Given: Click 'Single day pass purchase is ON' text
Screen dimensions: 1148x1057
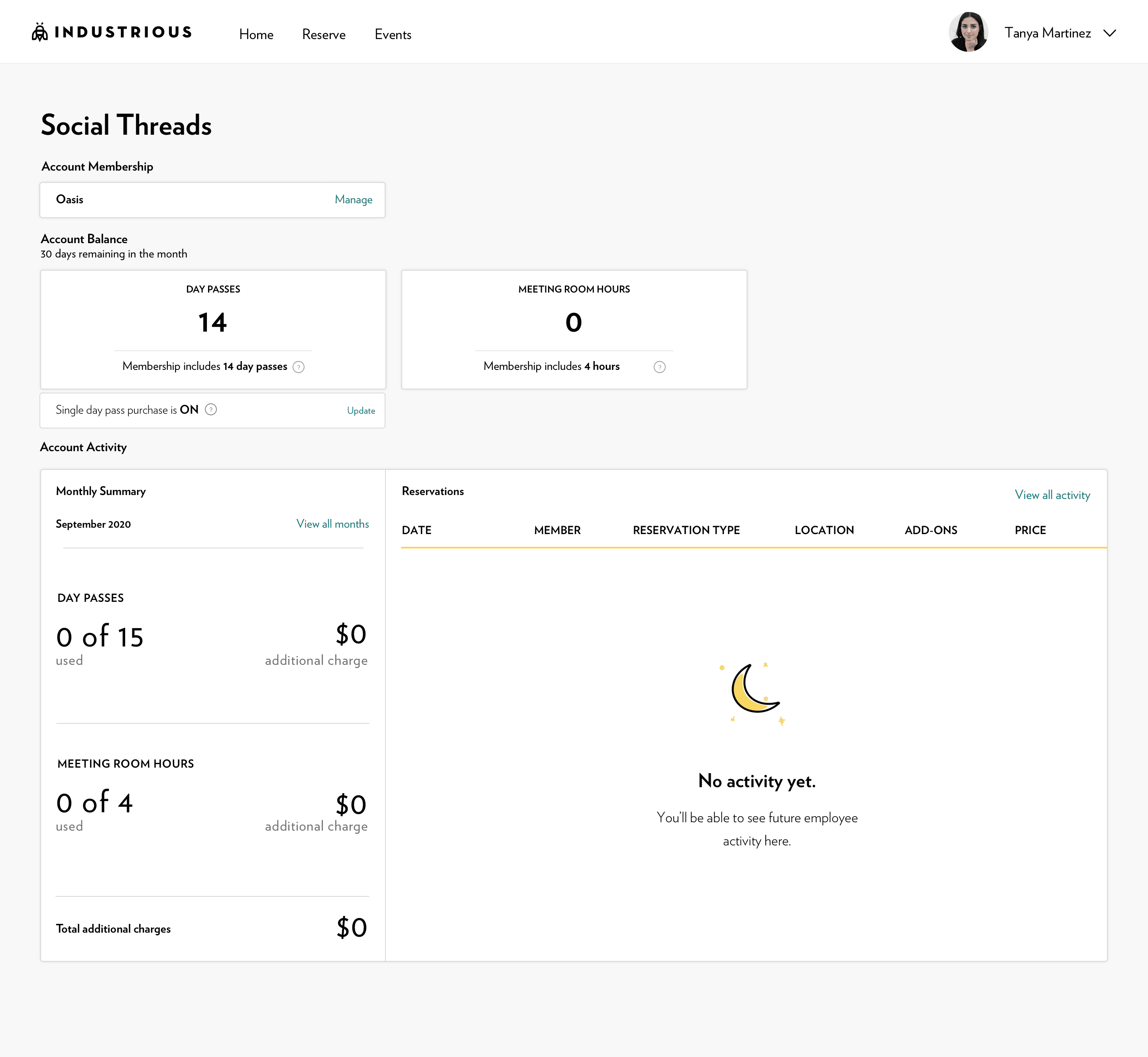Looking at the screenshot, I should tap(127, 410).
